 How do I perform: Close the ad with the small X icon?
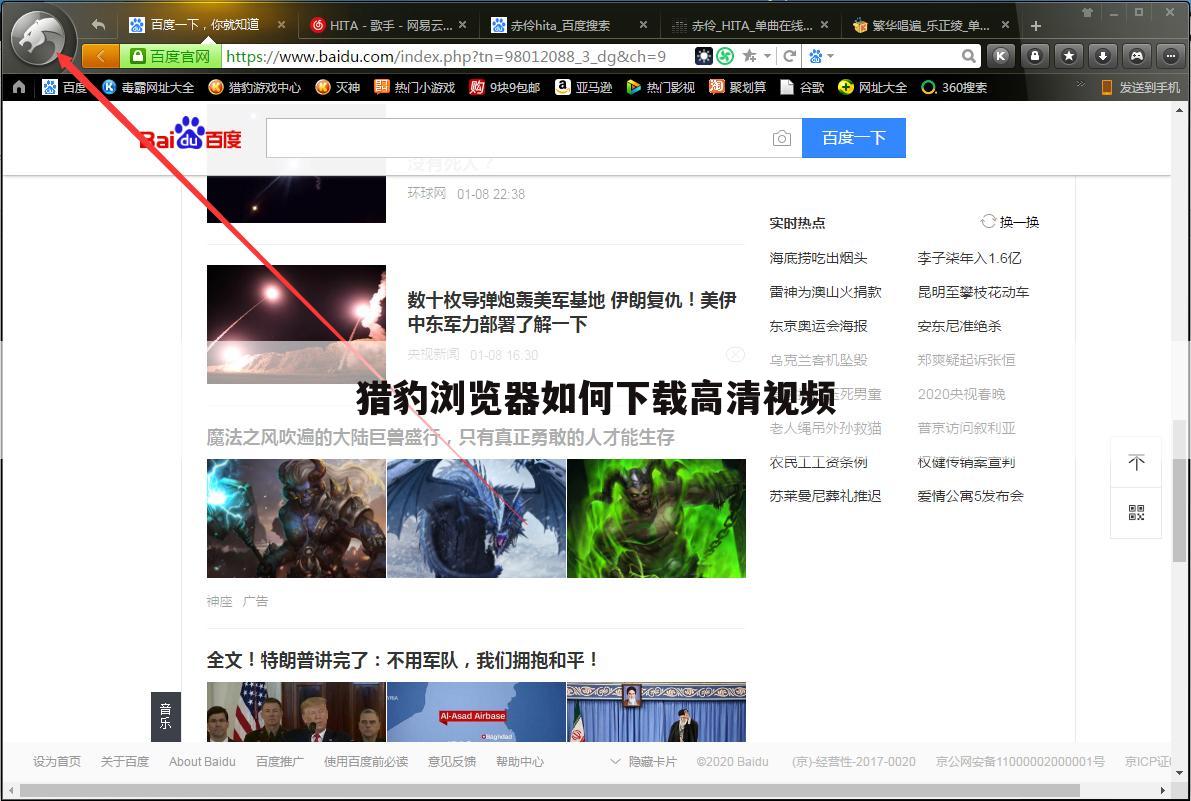click(735, 355)
